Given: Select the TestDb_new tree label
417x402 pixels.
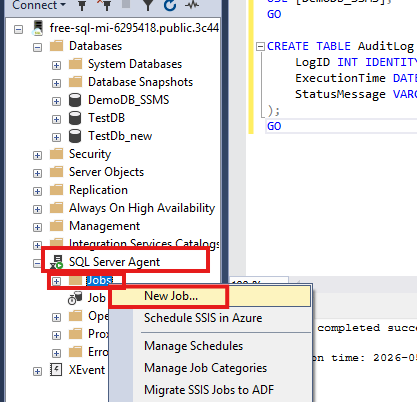Looking at the screenshot, I should tap(120, 136).
